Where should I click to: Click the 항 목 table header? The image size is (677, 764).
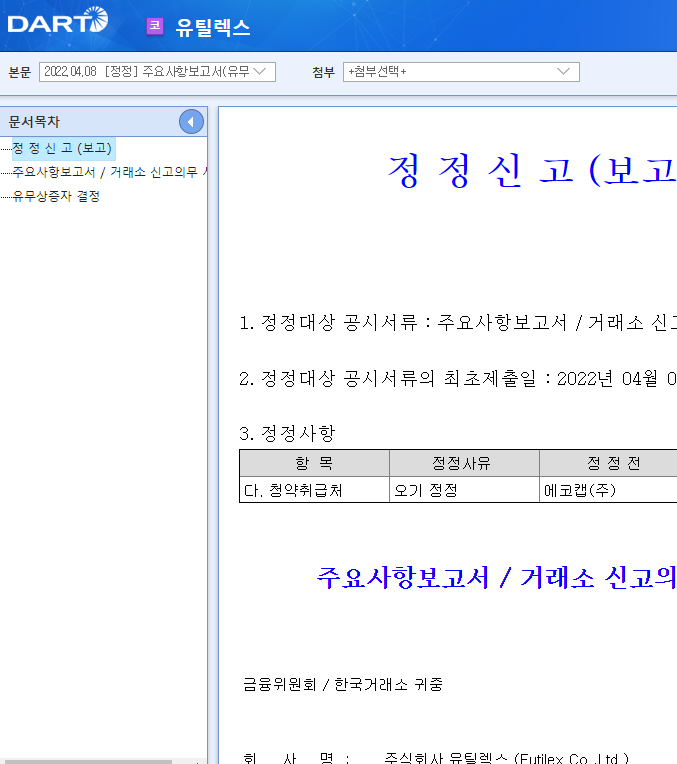point(314,463)
